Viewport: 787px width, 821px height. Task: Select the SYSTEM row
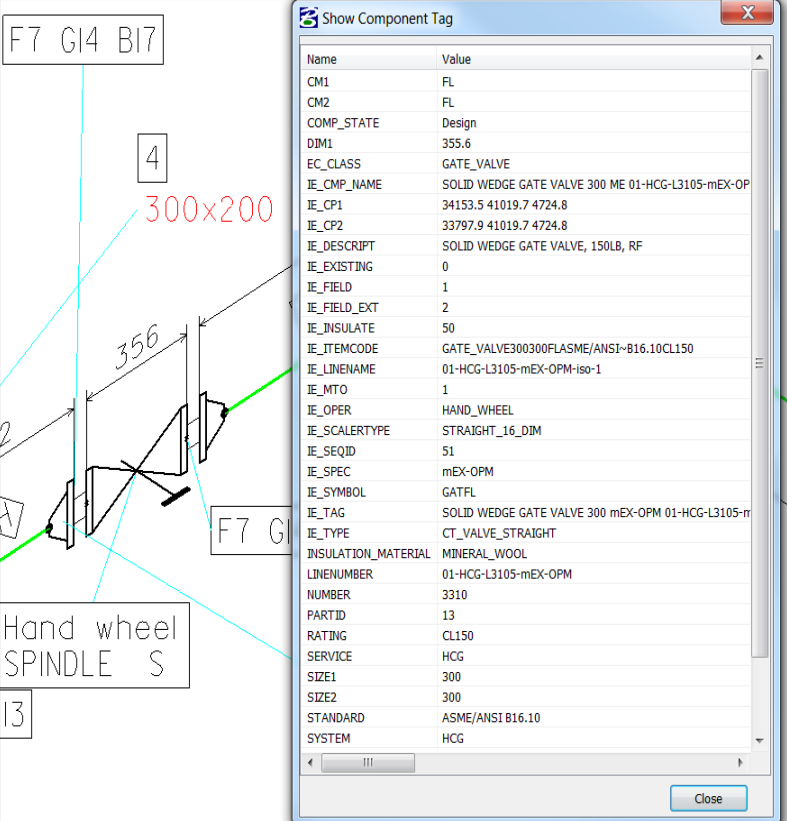click(x=526, y=738)
